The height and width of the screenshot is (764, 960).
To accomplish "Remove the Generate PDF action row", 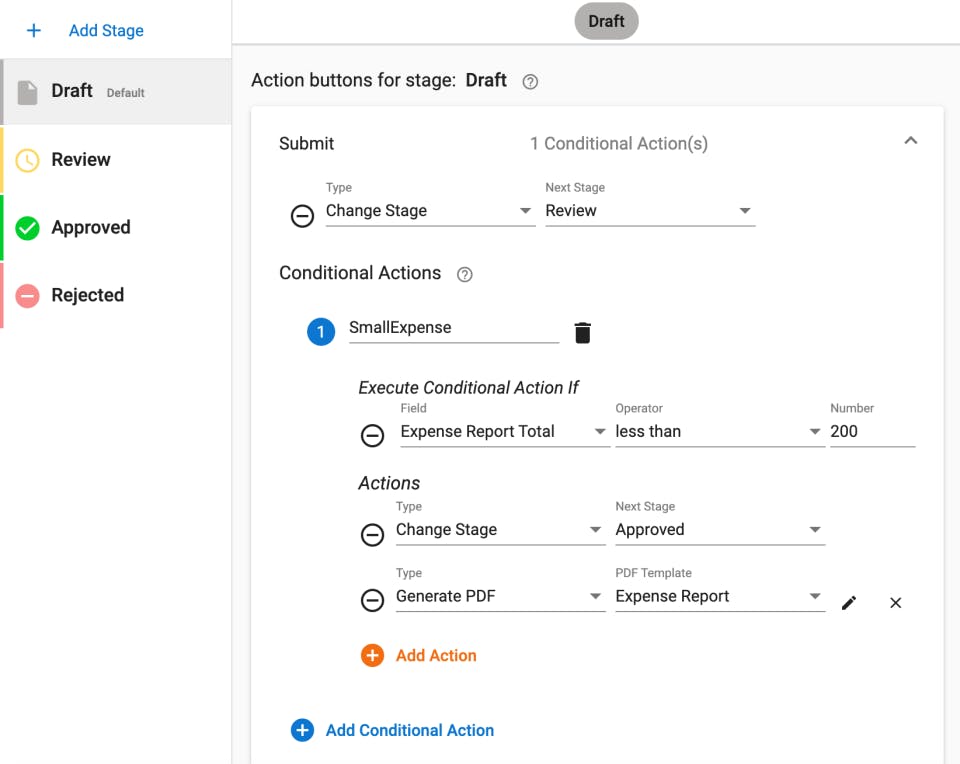I will click(x=373, y=601).
